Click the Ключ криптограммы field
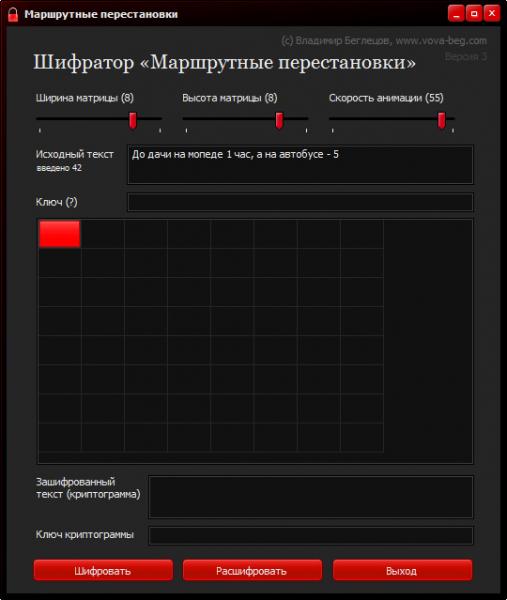Viewport: 507px width, 600px height. tap(311, 535)
